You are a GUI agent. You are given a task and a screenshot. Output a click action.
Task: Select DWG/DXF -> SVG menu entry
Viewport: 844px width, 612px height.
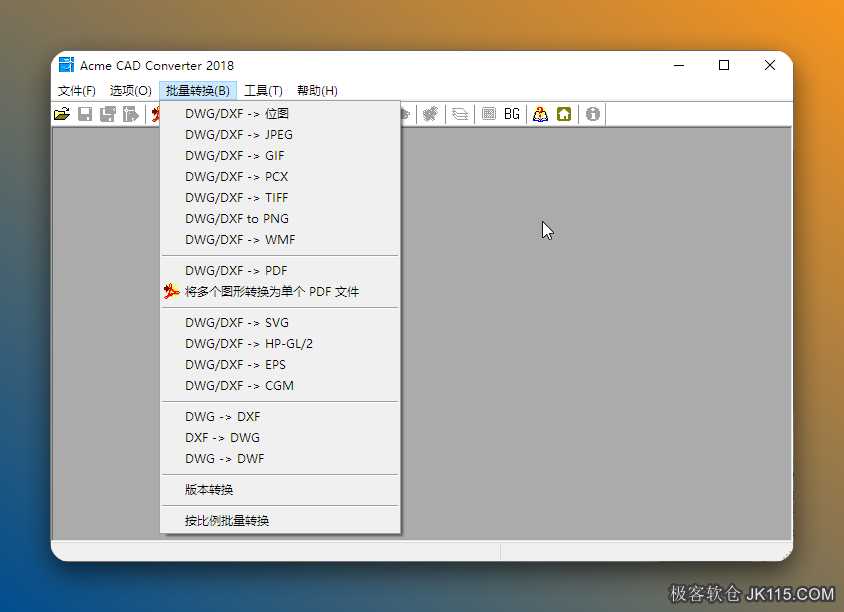point(280,322)
